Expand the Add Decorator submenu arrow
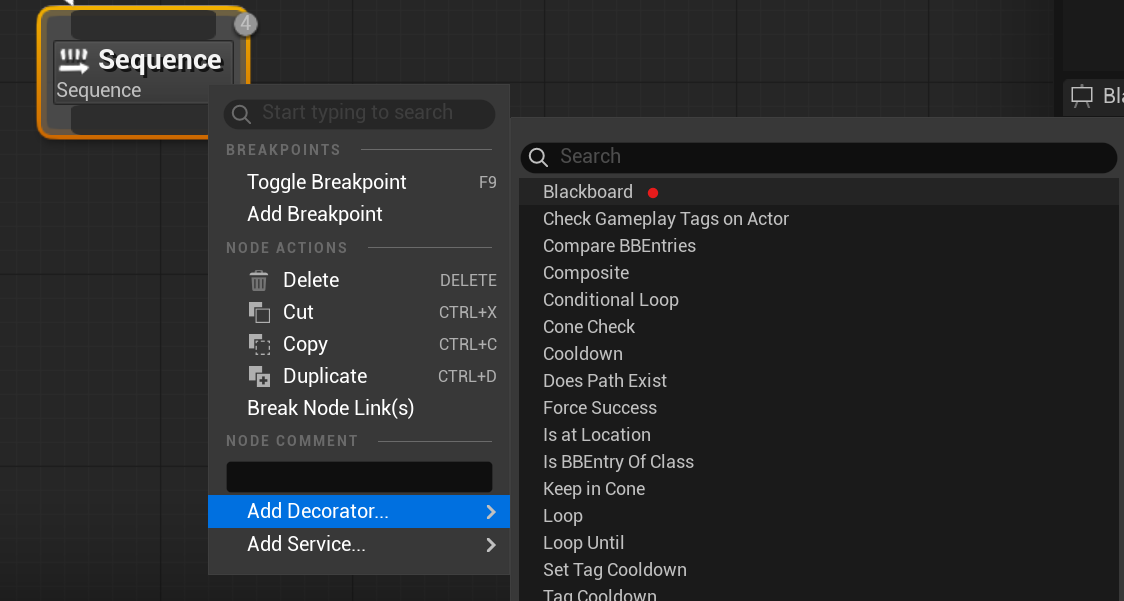The width and height of the screenshot is (1124, 601). (x=490, y=512)
